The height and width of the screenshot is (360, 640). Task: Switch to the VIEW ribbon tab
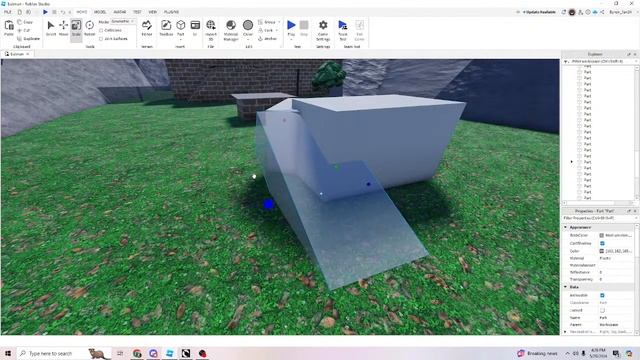pyautogui.click(x=153, y=12)
